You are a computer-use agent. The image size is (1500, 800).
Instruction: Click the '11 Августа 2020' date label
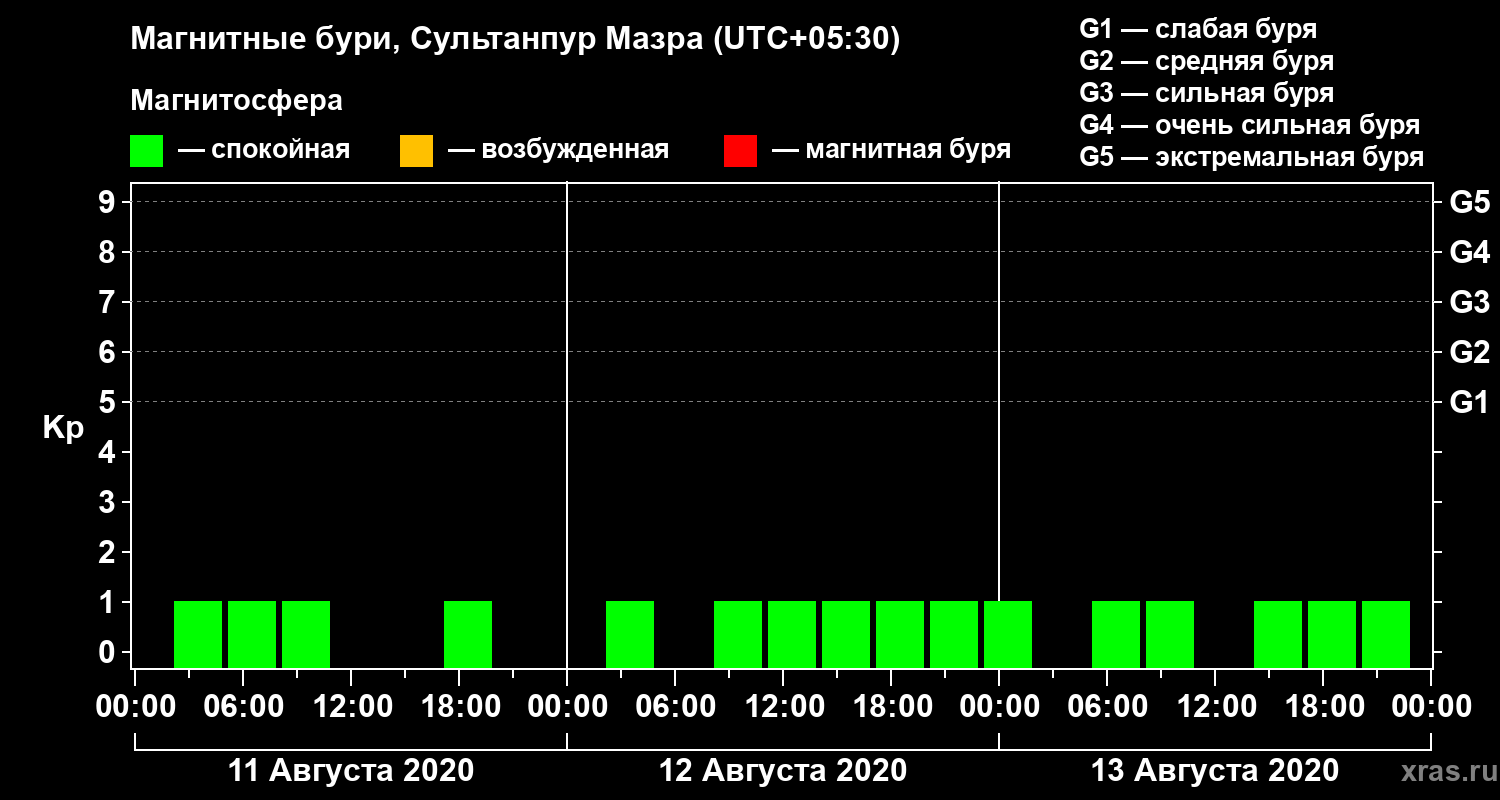[351, 771]
